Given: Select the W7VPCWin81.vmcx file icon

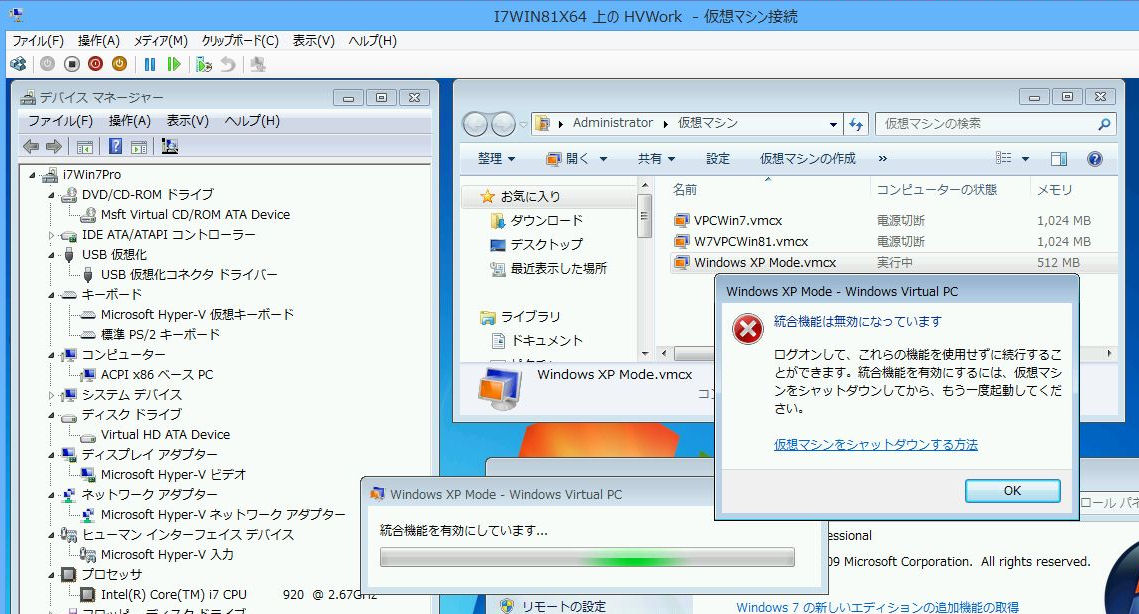Looking at the screenshot, I should pos(681,242).
